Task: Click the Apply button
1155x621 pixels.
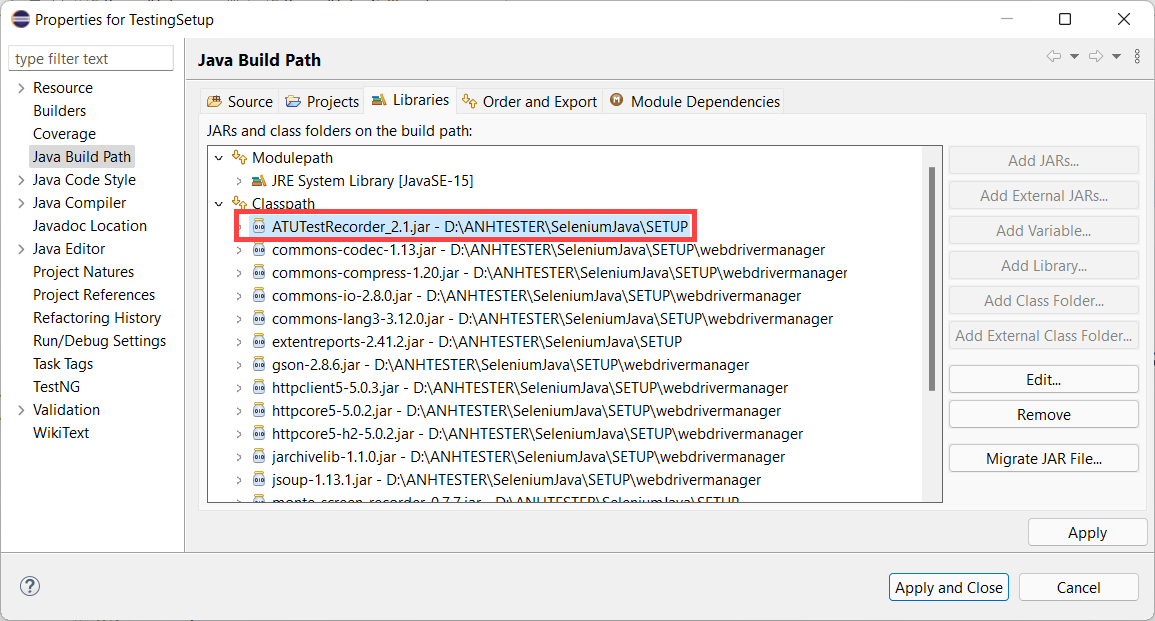Action: [1087, 533]
